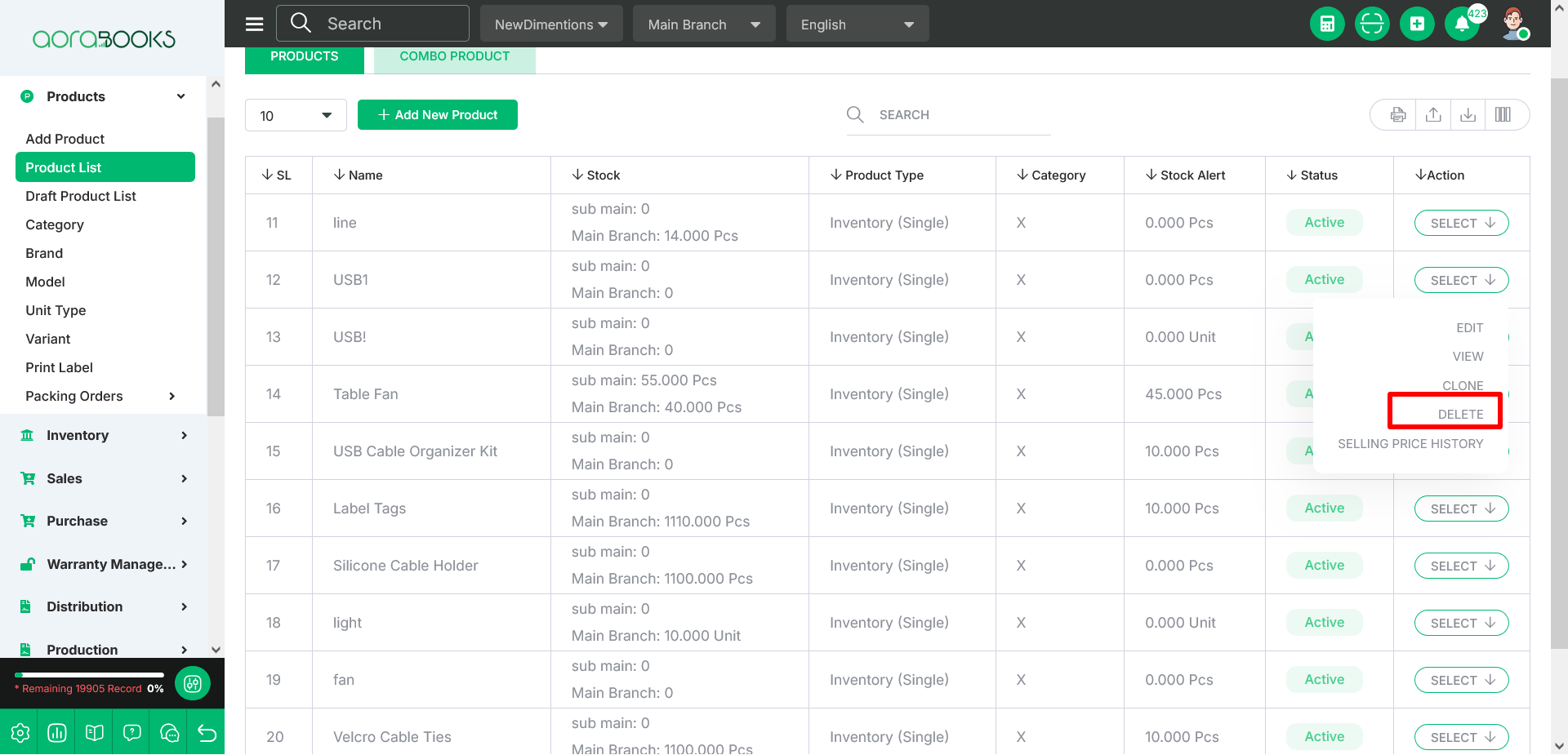Open notifications bell with 423 badge
The width and height of the screenshot is (1568, 755).
pyautogui.click(x=1463, y=24)
